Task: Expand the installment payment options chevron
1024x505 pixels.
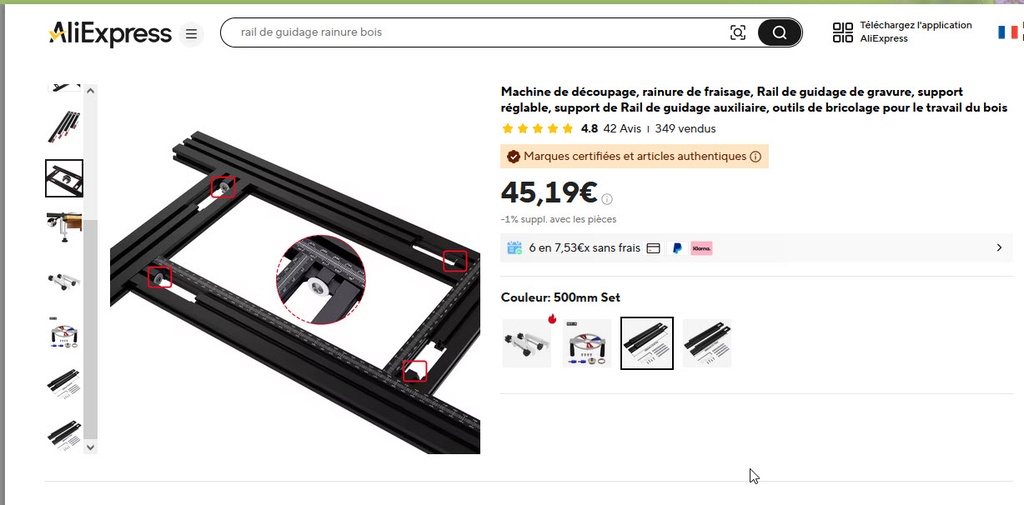Action: 999,248
